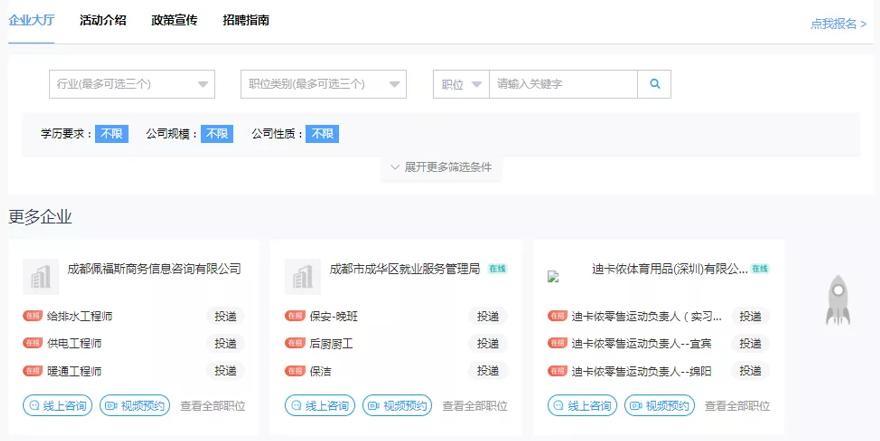Click the 在招 badge beside 保安-晚班
Viewport: 880px width, 441px height.
click(295, 316)
